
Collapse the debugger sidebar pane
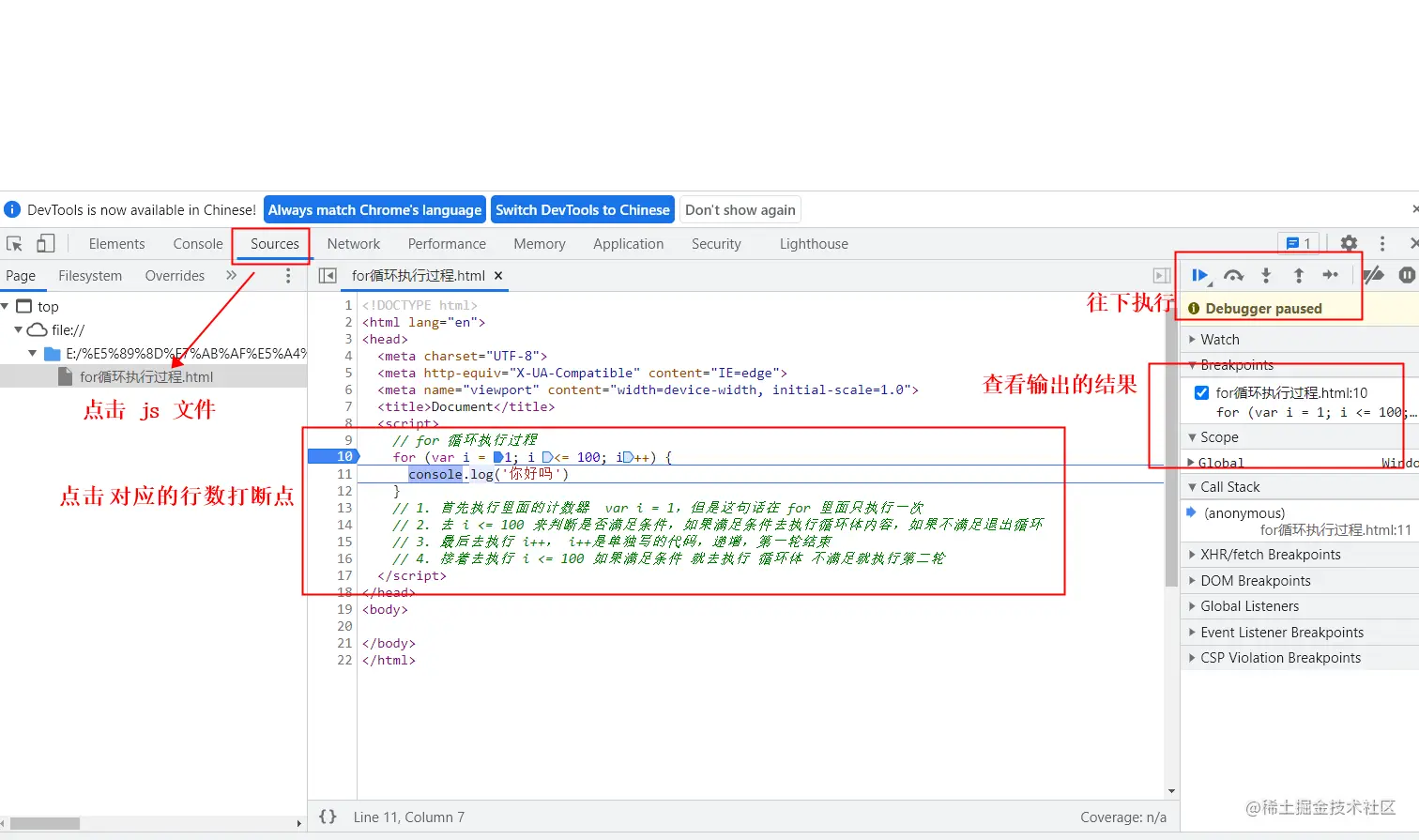(x=1162, y=276)
